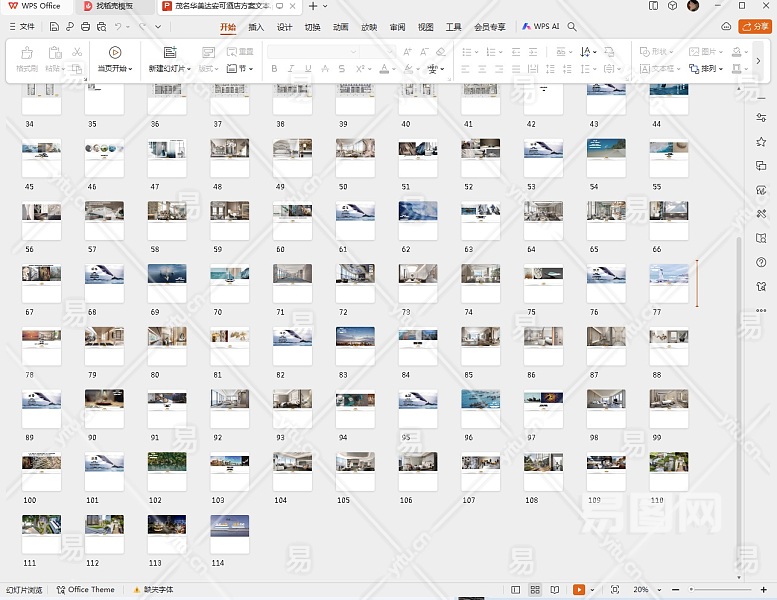Click the orange 分享 share button
This screenshot has width=777, height=600.
755,26
